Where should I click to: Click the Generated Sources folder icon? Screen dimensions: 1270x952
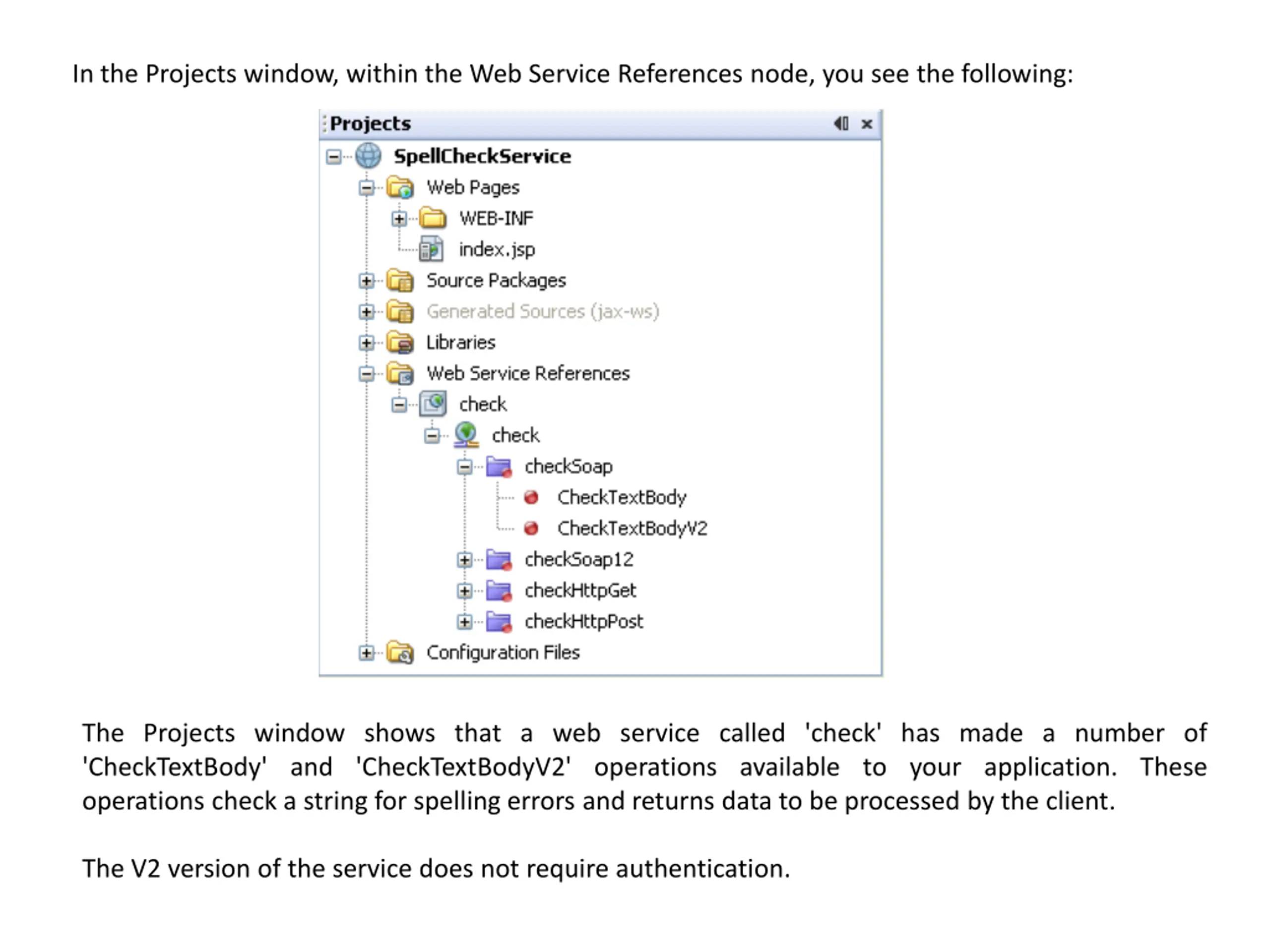tap(399, 311)
